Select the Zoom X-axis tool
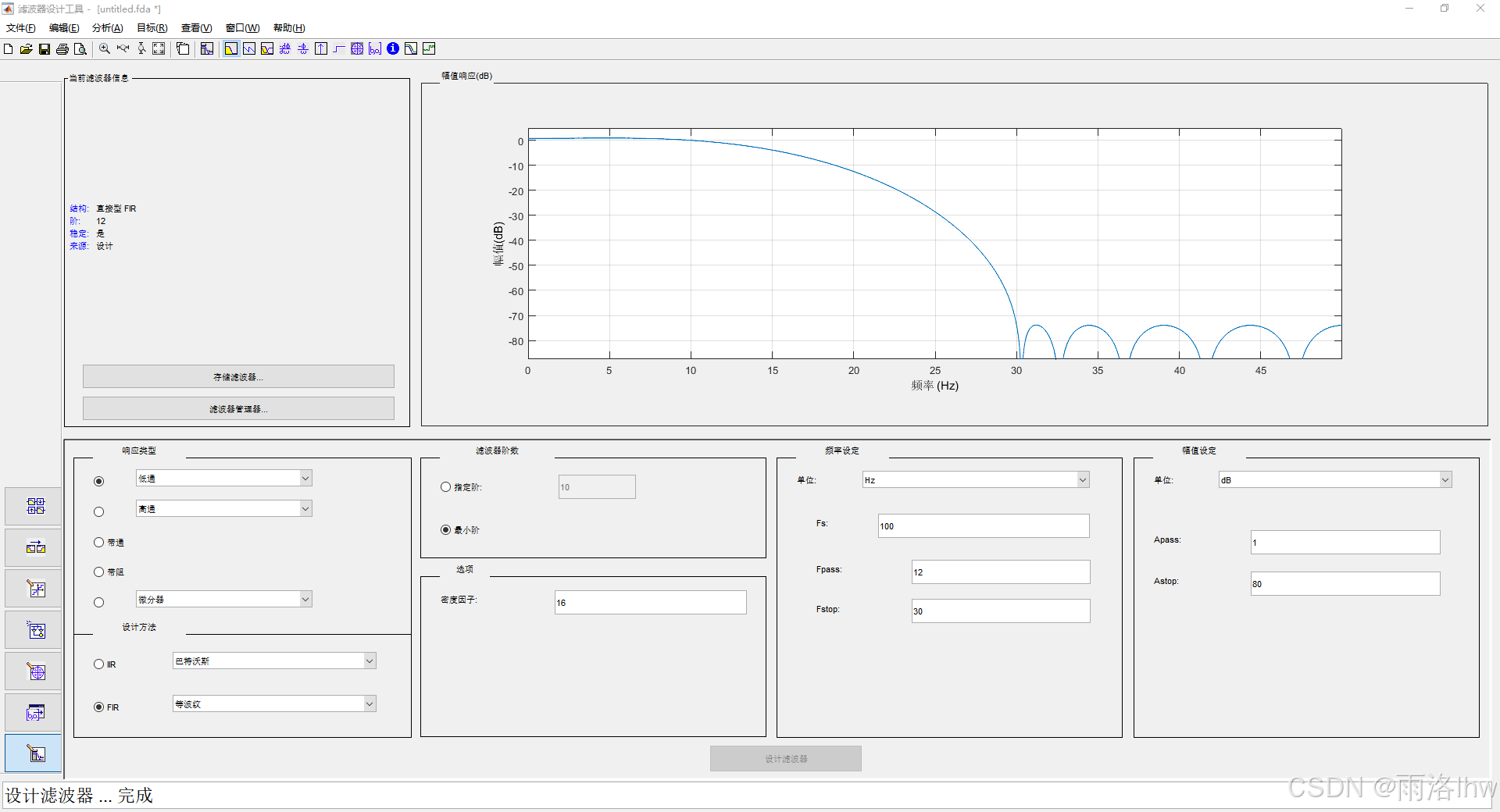 click(x=123, y=49)
